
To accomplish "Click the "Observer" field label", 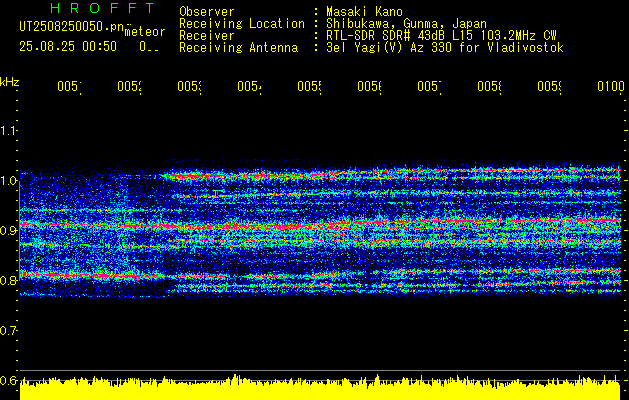I will point(207,12).
